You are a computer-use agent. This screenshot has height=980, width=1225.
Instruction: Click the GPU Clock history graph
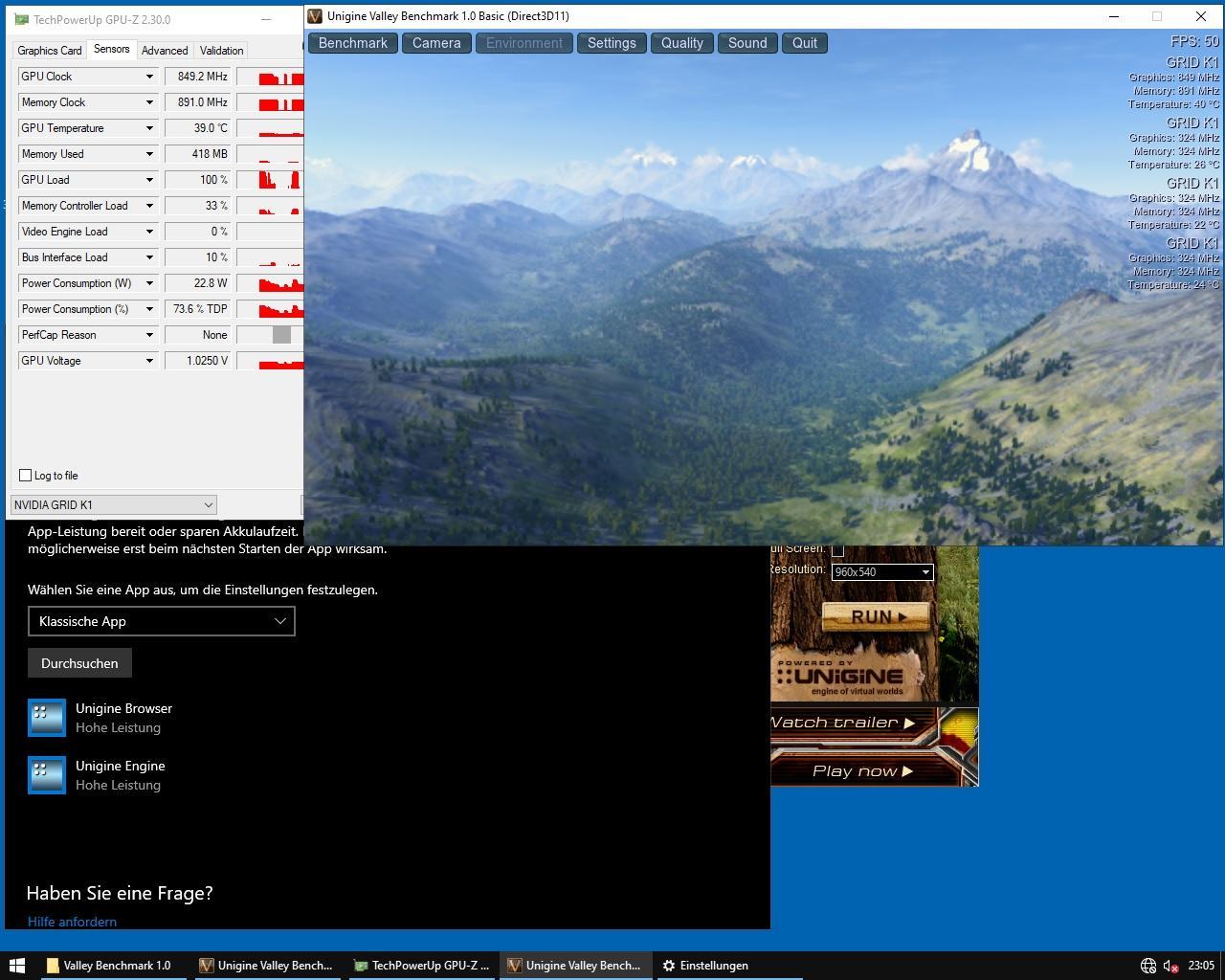270,77
